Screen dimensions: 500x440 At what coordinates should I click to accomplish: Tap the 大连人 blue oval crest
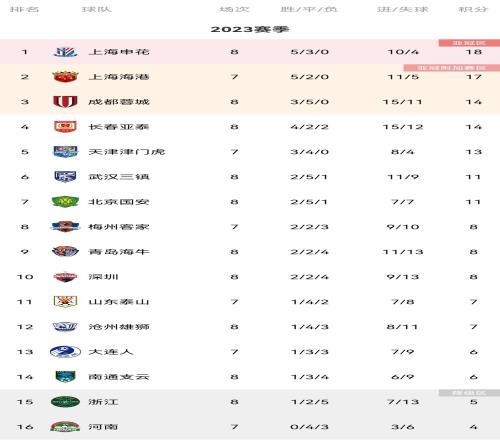(x=65, y=352)
